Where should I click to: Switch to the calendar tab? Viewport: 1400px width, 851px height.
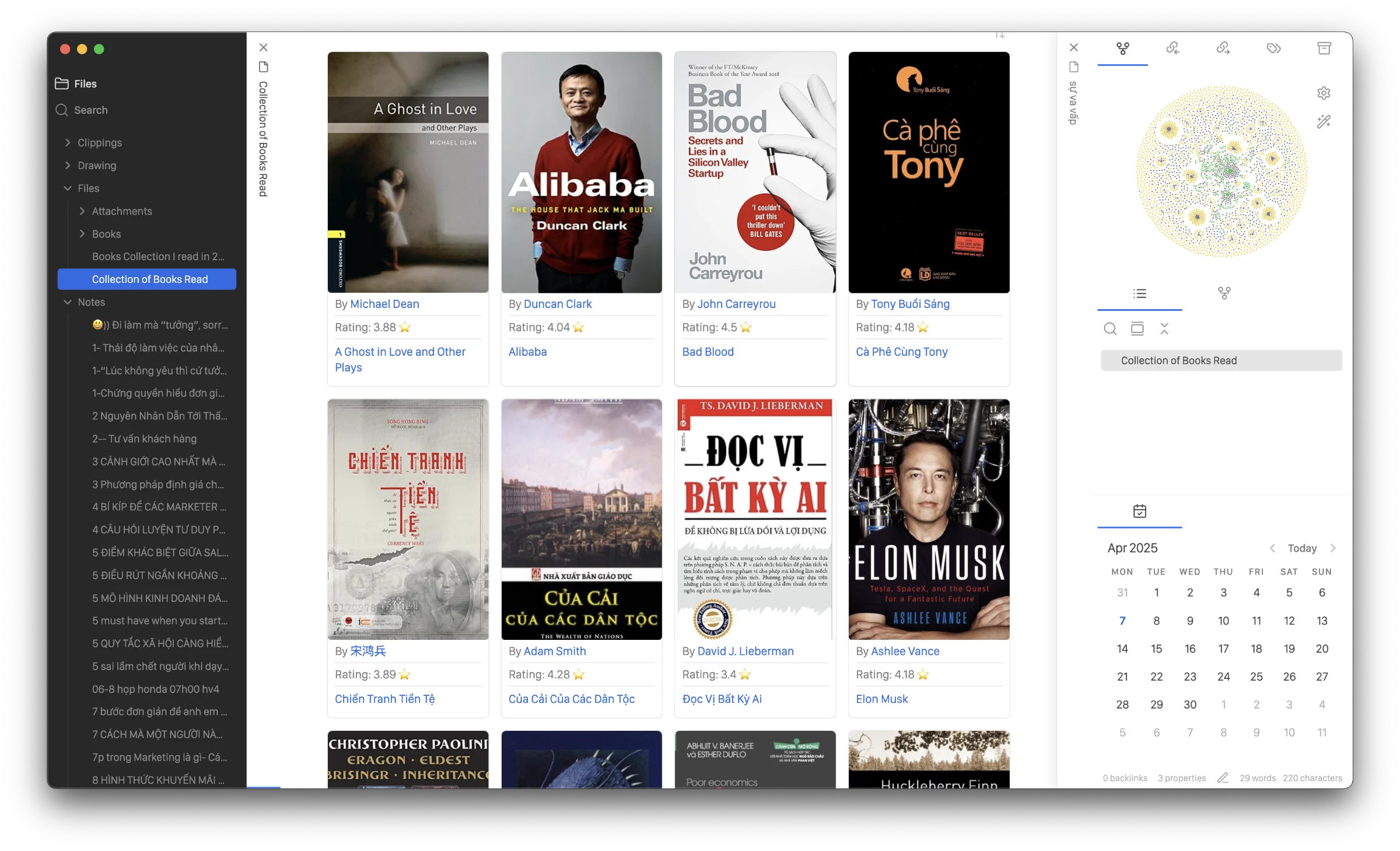click(1139, 512)
